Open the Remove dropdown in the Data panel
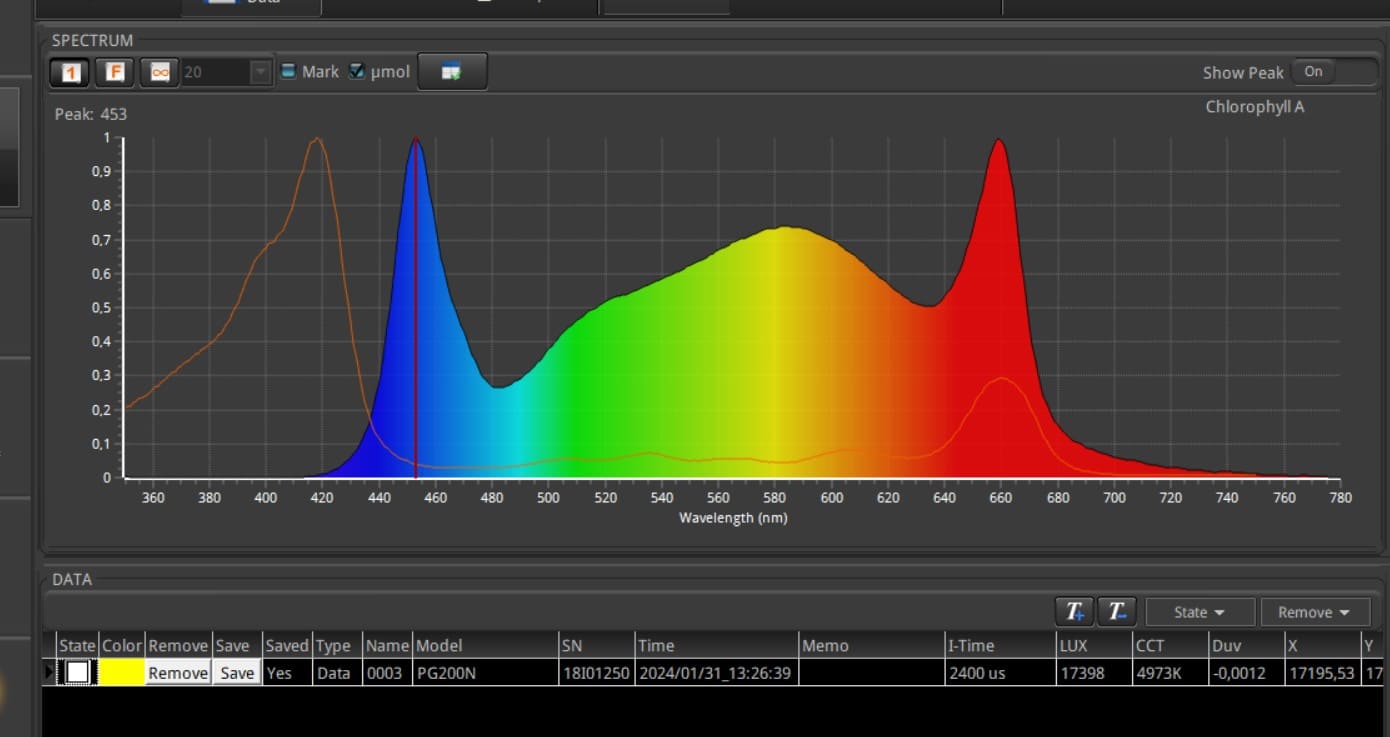The width and height of the screenshot is (1390, 737). coord(1313,612)
